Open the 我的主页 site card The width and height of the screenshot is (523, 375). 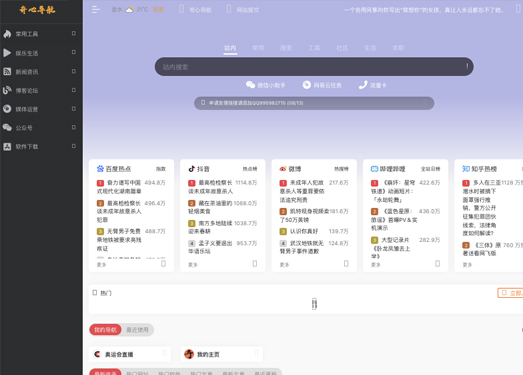[222, 354]
